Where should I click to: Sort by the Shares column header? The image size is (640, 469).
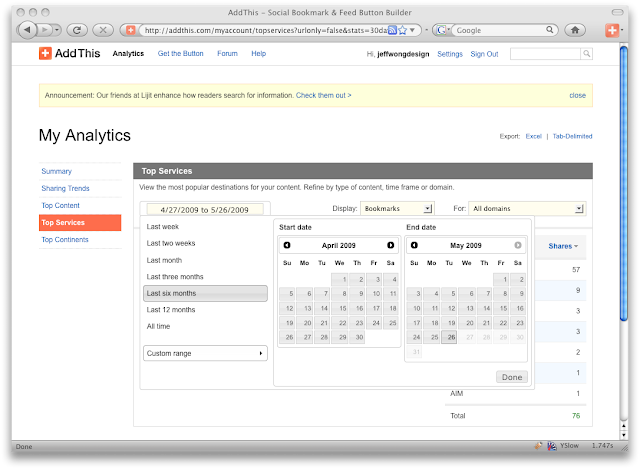click(x=563, y=245)
